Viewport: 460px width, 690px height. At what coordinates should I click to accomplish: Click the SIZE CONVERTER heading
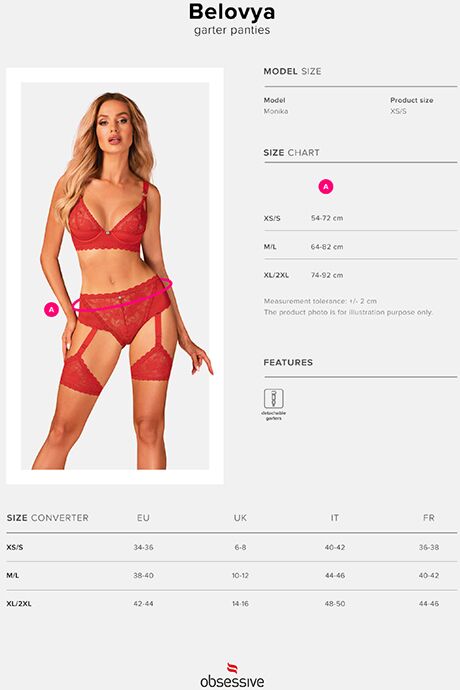[x=48, y=518]
